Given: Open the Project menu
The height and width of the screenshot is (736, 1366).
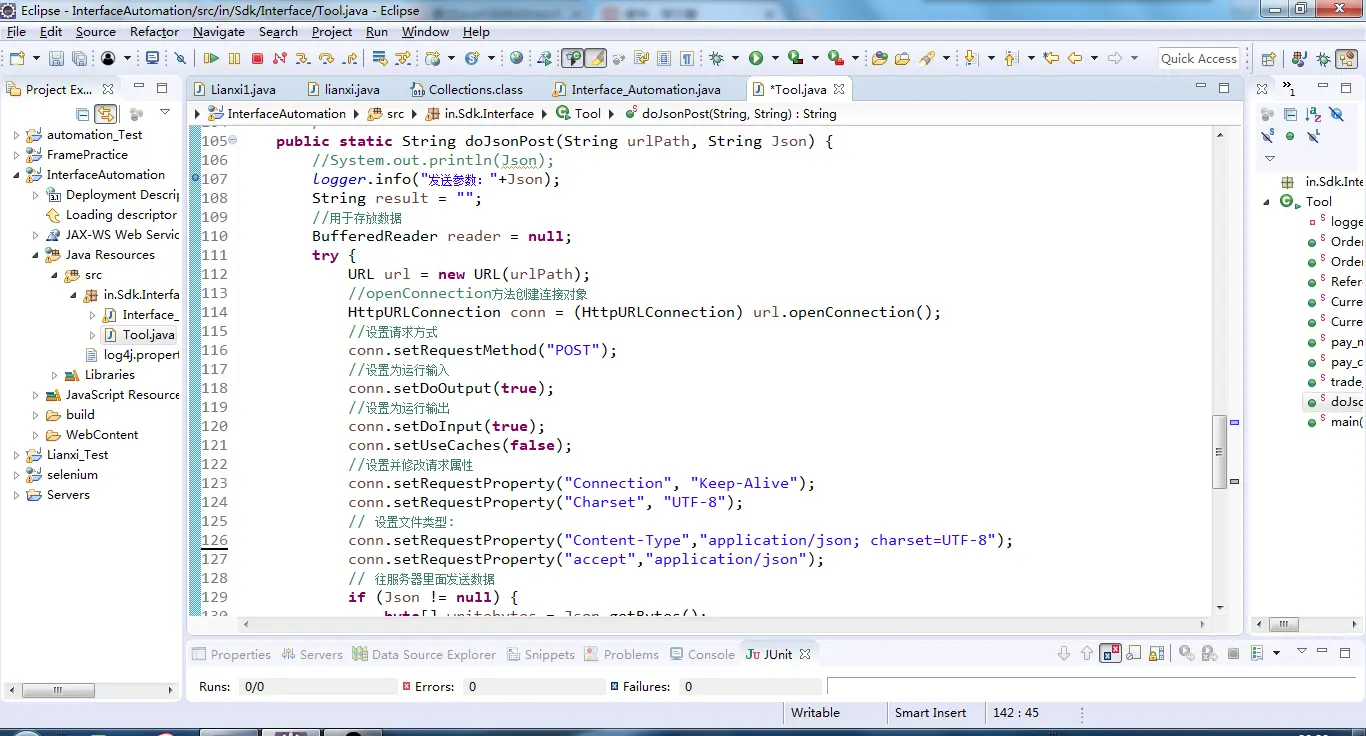Looking at the screenshot, I should (332, 32).
